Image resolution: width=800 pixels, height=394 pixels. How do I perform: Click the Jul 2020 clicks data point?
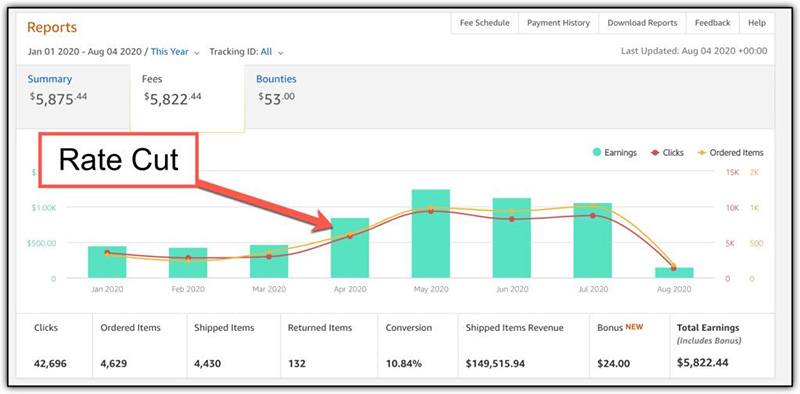593,215
